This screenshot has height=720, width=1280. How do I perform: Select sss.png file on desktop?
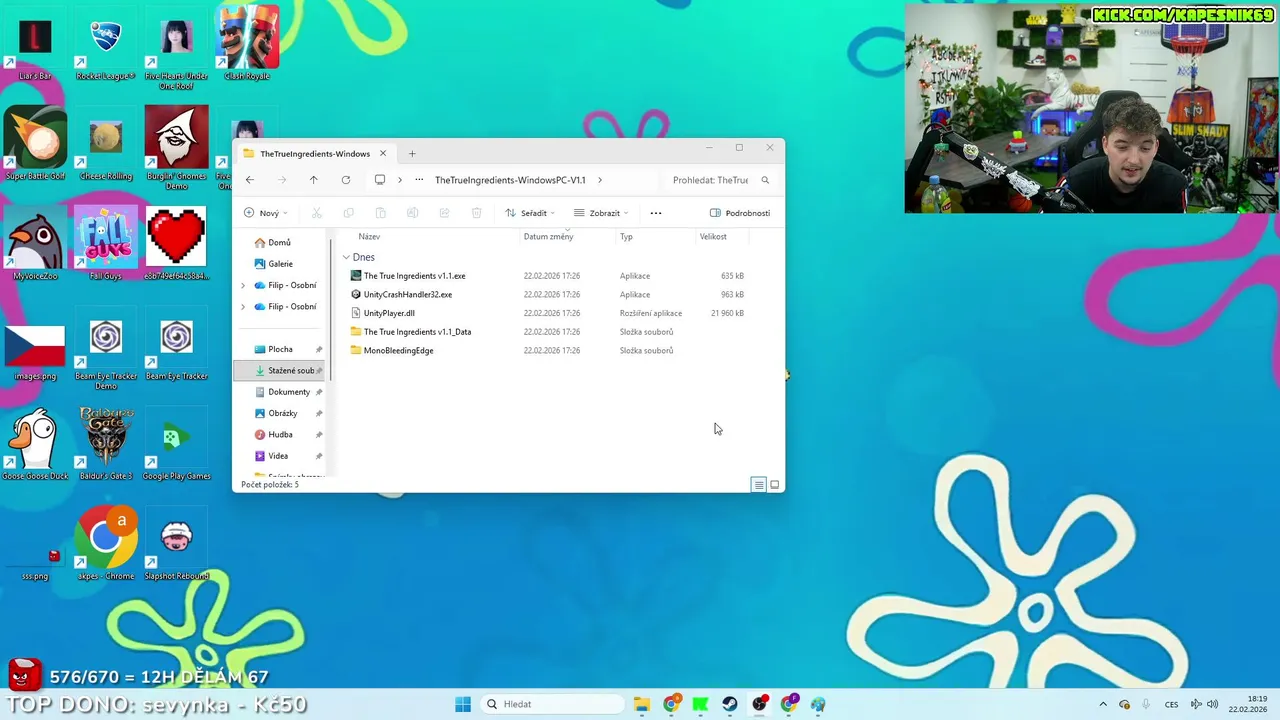[35, 560]
